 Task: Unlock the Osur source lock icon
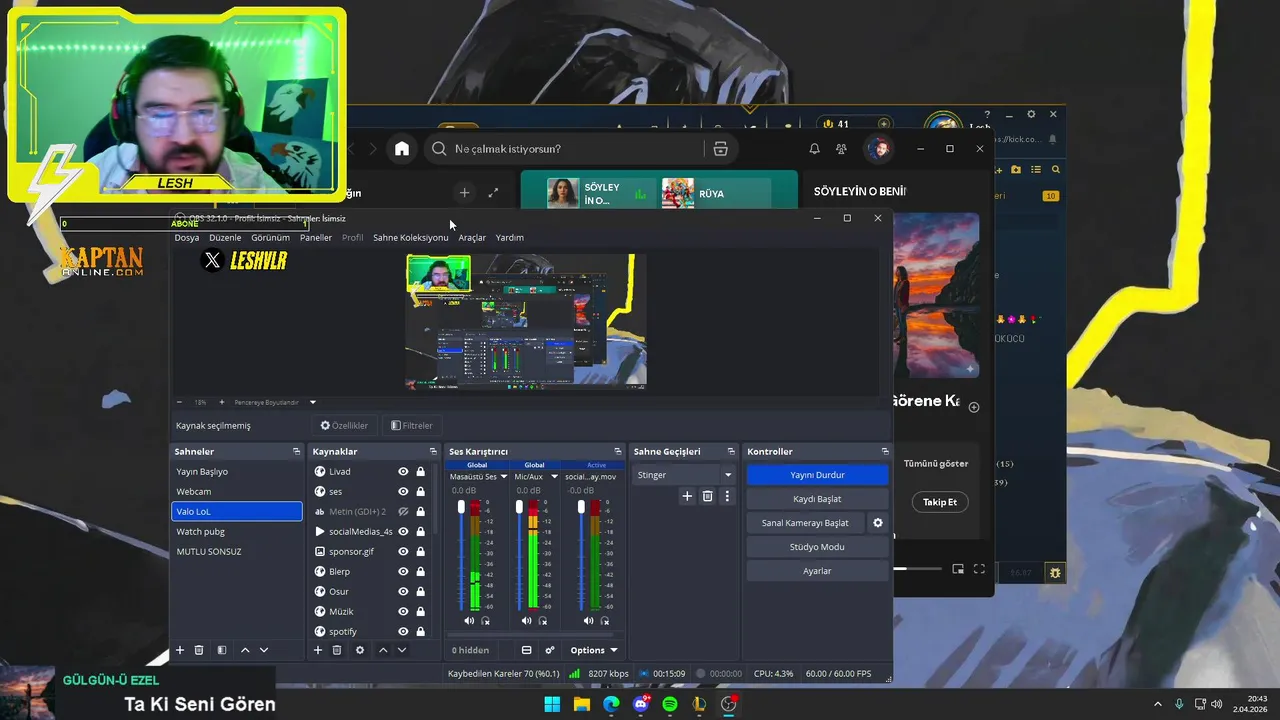click(x=421, y=592)
